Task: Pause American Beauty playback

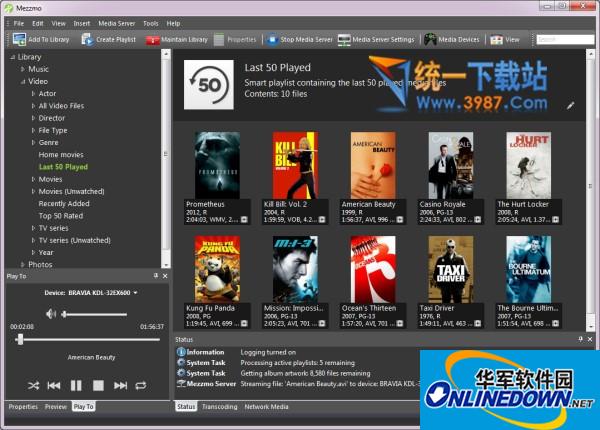Action: tap(76, 386)
